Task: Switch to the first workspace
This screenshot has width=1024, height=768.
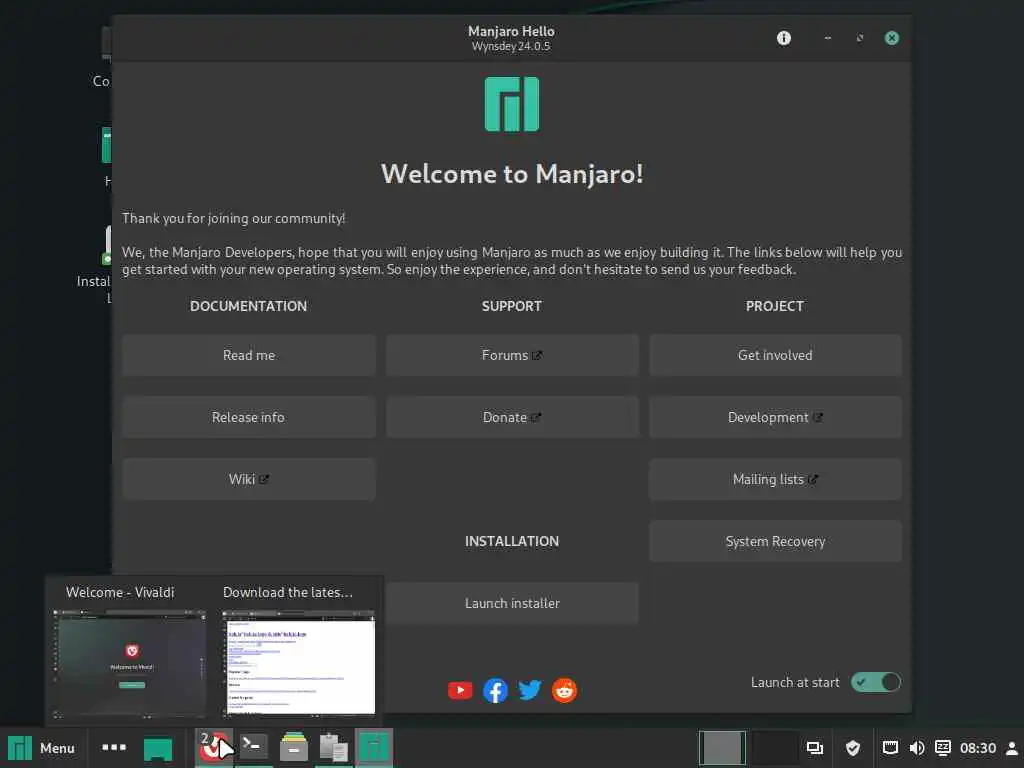Action: 722,748
